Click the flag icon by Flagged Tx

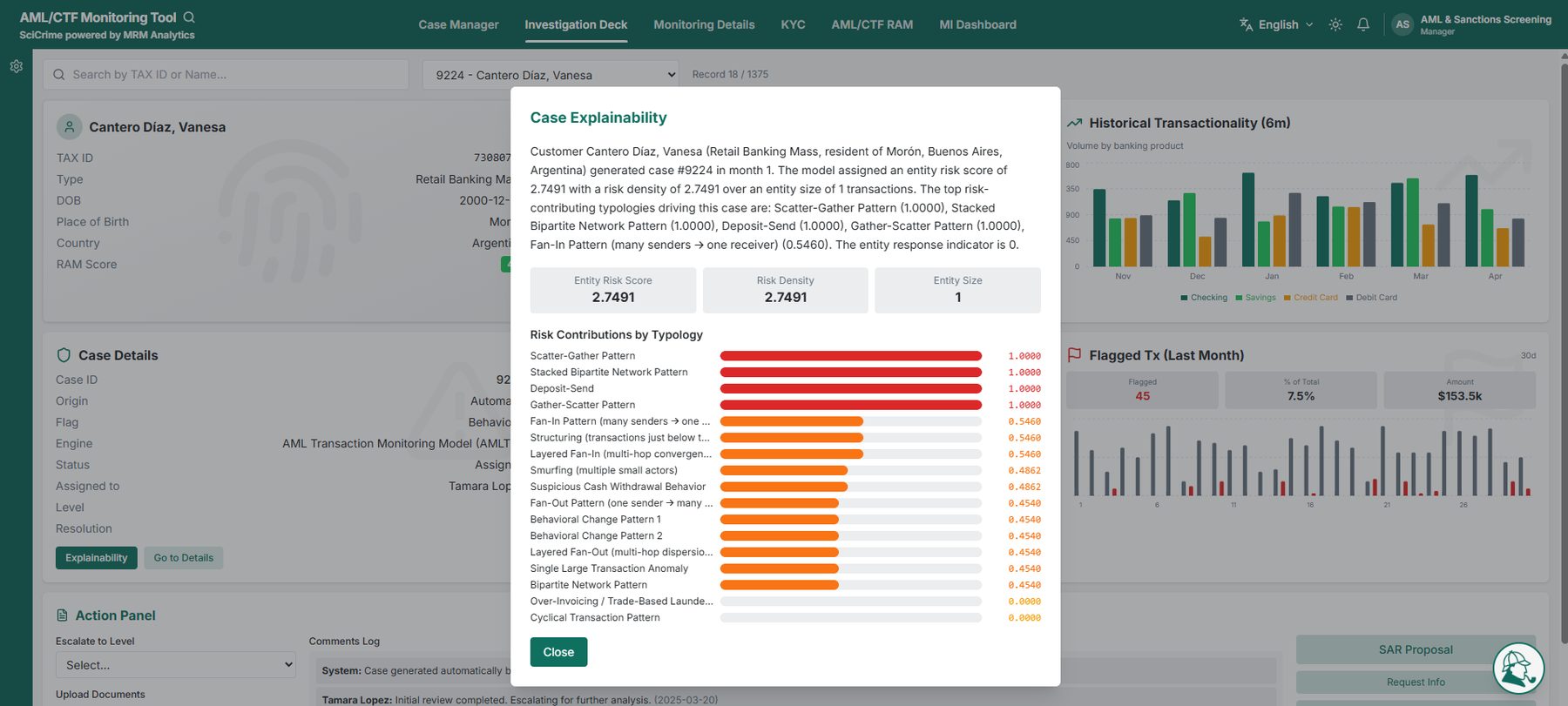(x=1074, y=355)
